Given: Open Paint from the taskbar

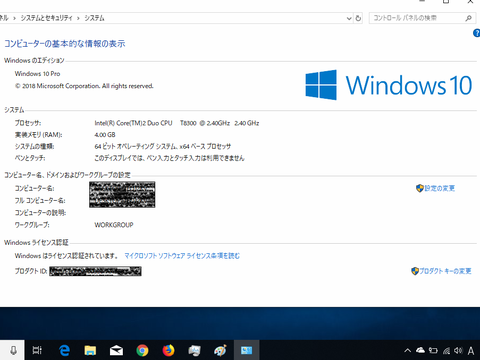Looking at the screenshot, I should (220, 350).
